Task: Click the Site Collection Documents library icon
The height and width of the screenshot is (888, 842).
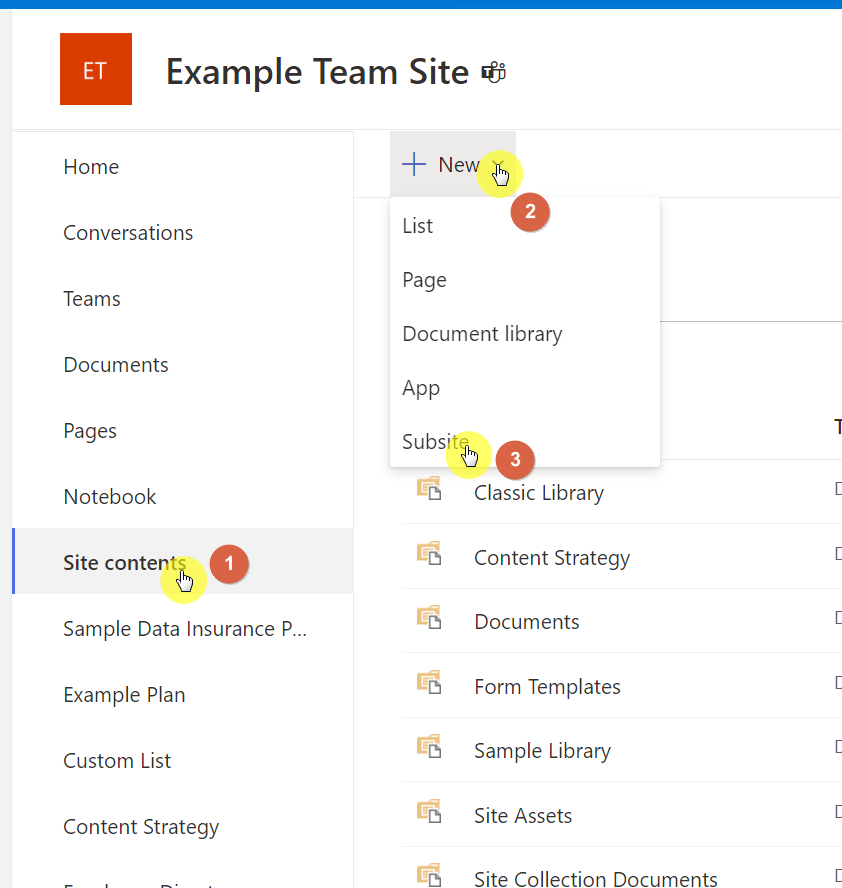Action: tap(429, 875)
